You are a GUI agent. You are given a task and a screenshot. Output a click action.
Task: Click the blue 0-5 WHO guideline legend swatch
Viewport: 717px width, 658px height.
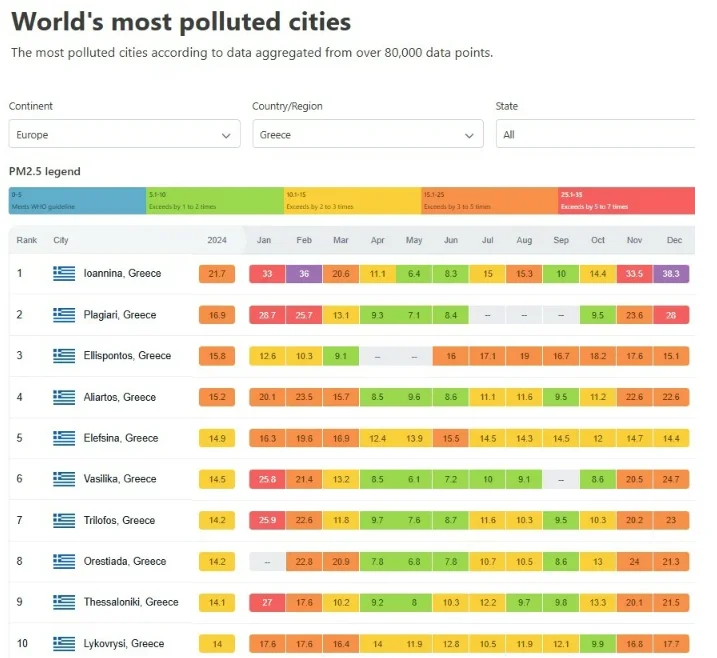coord(77,201)
